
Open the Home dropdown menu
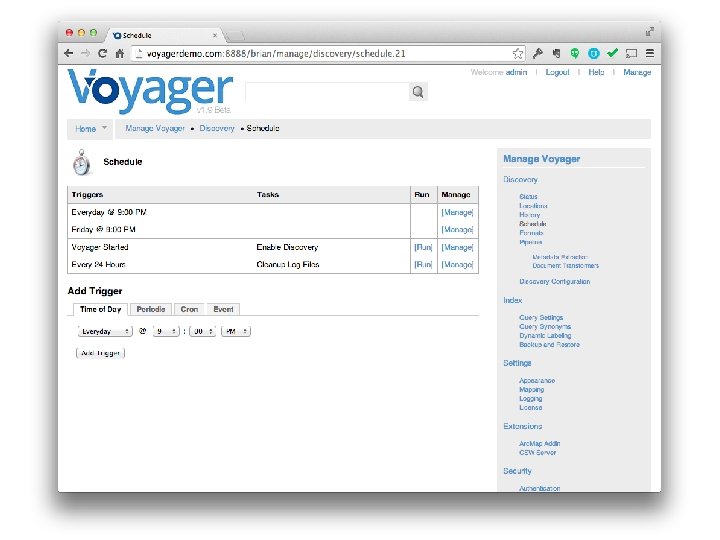91,129
